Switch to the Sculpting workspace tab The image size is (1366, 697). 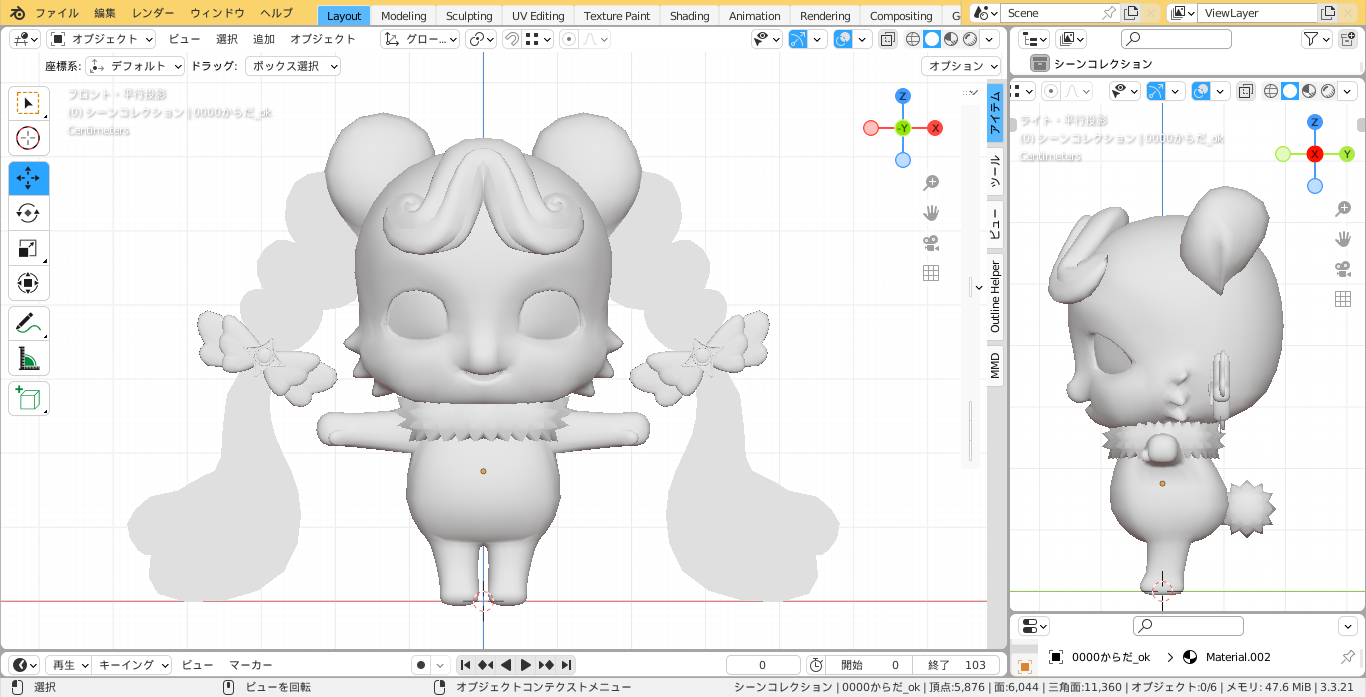(x=469, y=15)
